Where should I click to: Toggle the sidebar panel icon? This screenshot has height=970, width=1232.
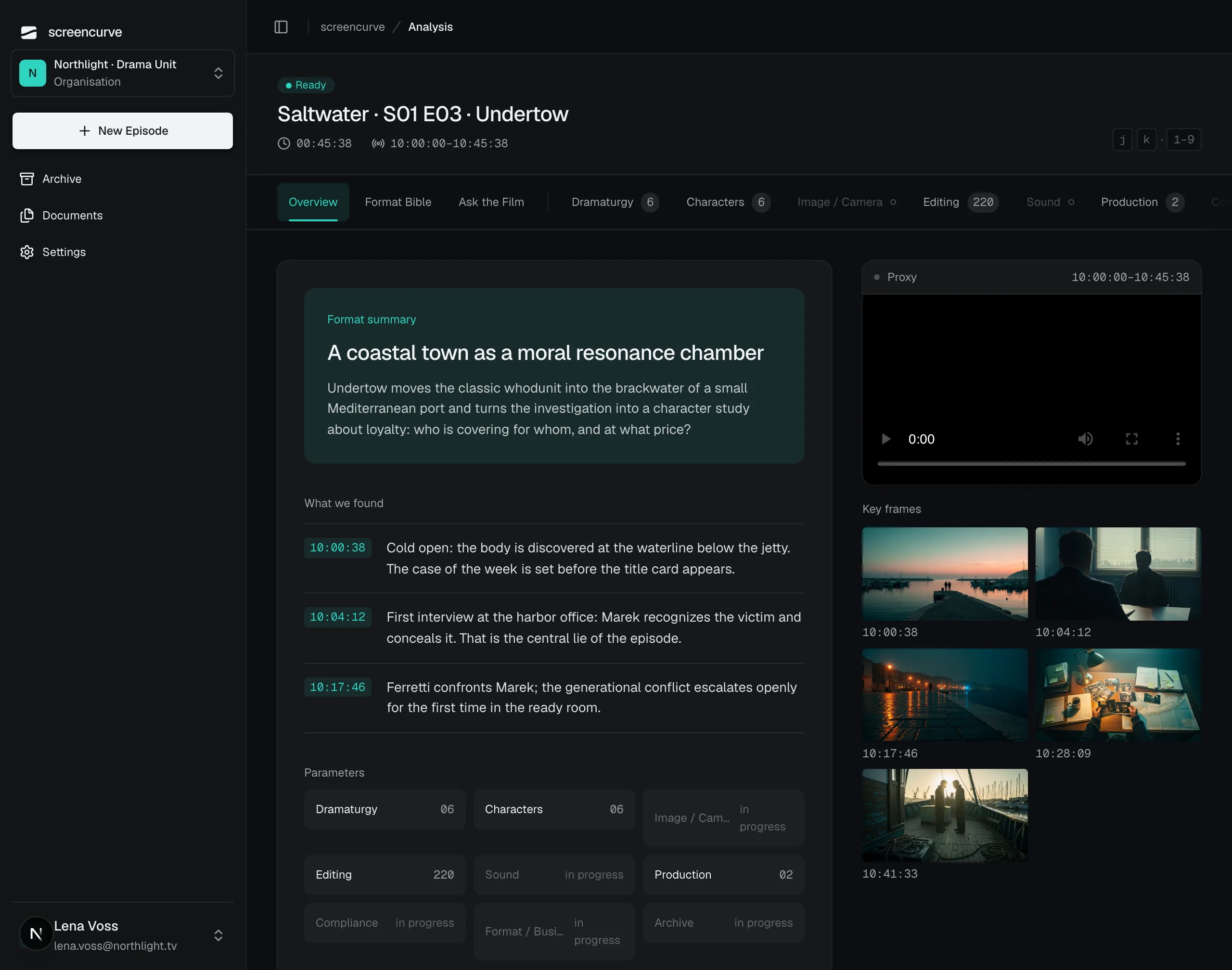[281, 26]
